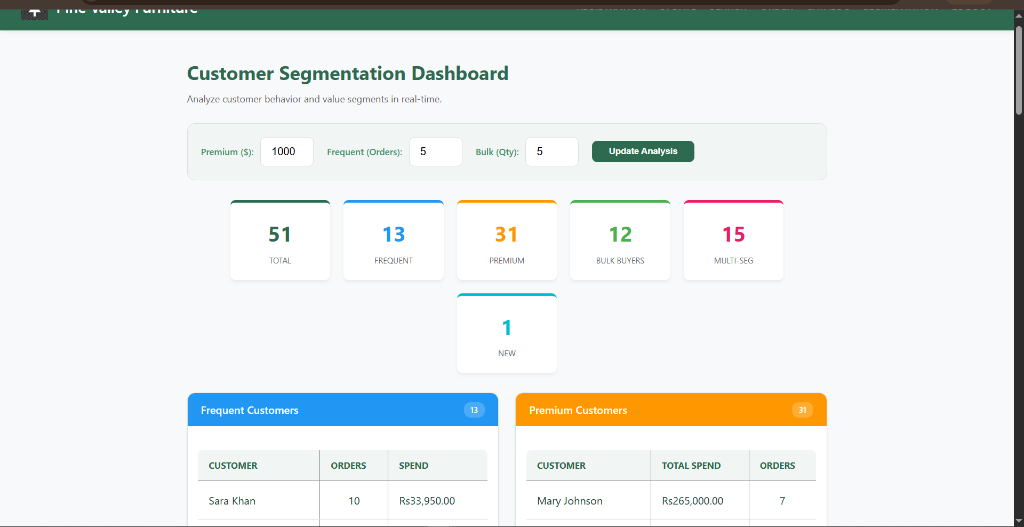Click the page vertical scrollbar thumb

click(x=1019, y=71)
